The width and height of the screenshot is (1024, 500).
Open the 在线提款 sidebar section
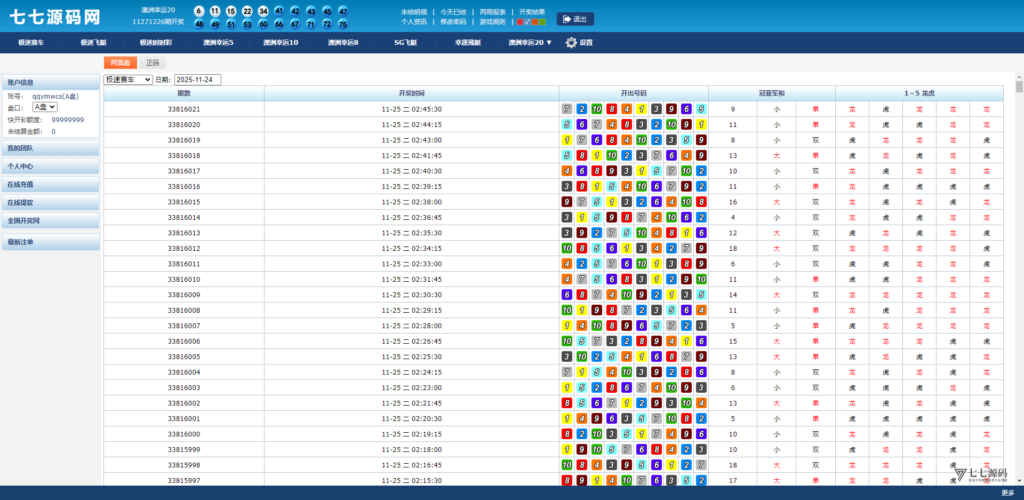click(x=51, y=203)
